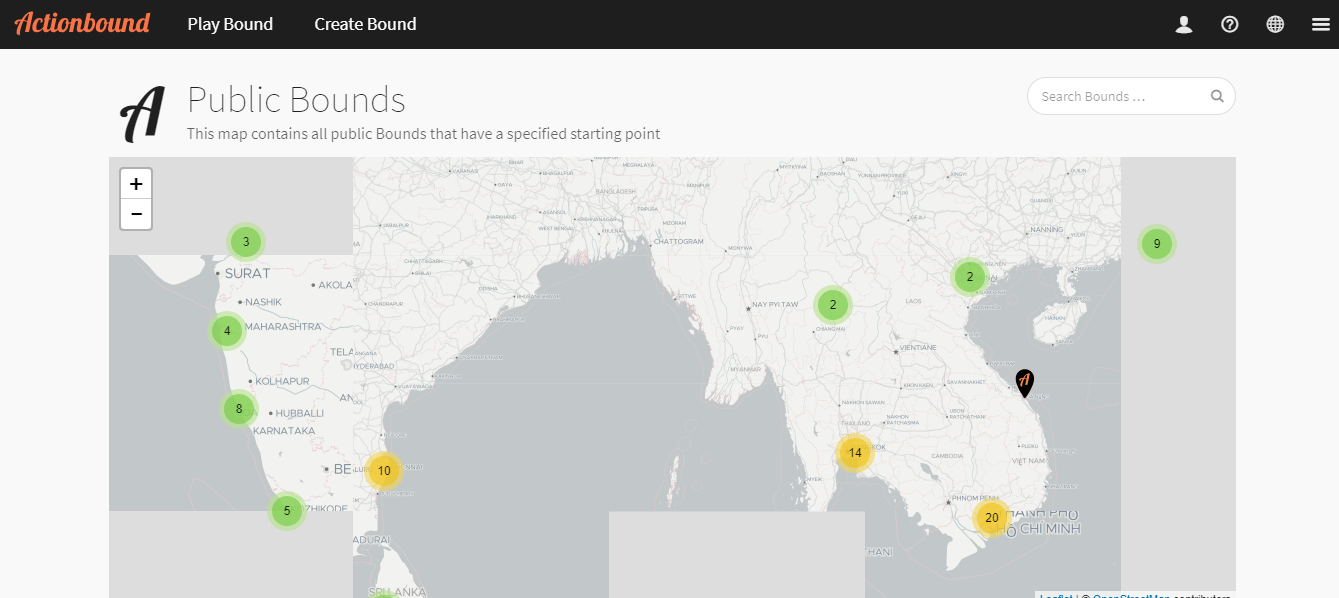Open the cluster marker with 3 Bounds

click(246, 242)
